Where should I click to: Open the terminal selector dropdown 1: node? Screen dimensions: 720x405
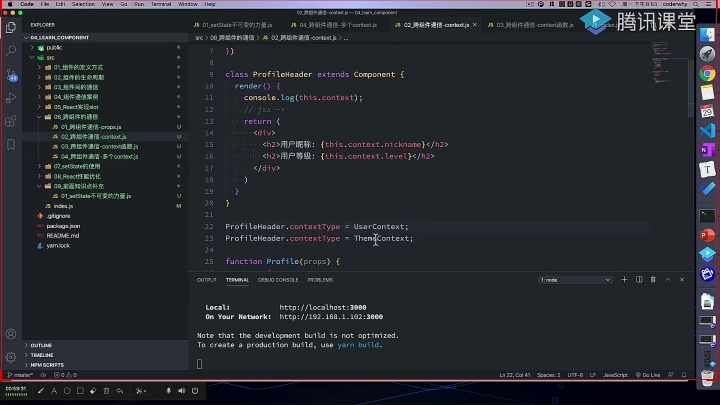click(x=575, y=280)
